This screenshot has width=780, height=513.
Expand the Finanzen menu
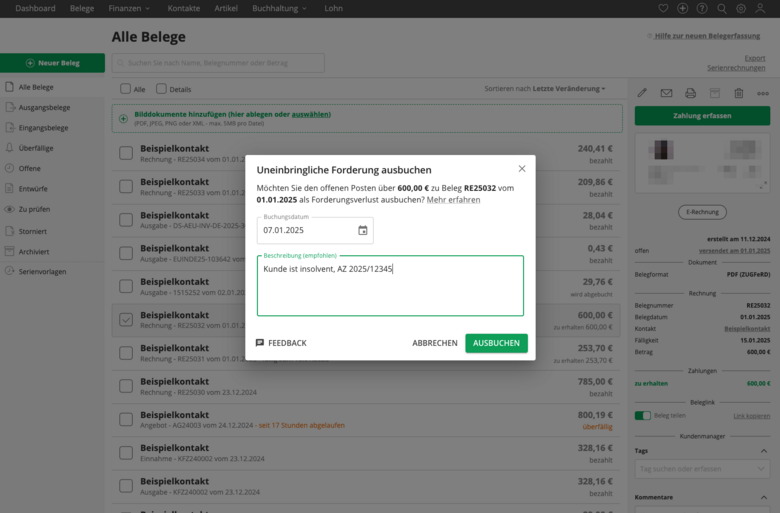click(x=130, y=8)
